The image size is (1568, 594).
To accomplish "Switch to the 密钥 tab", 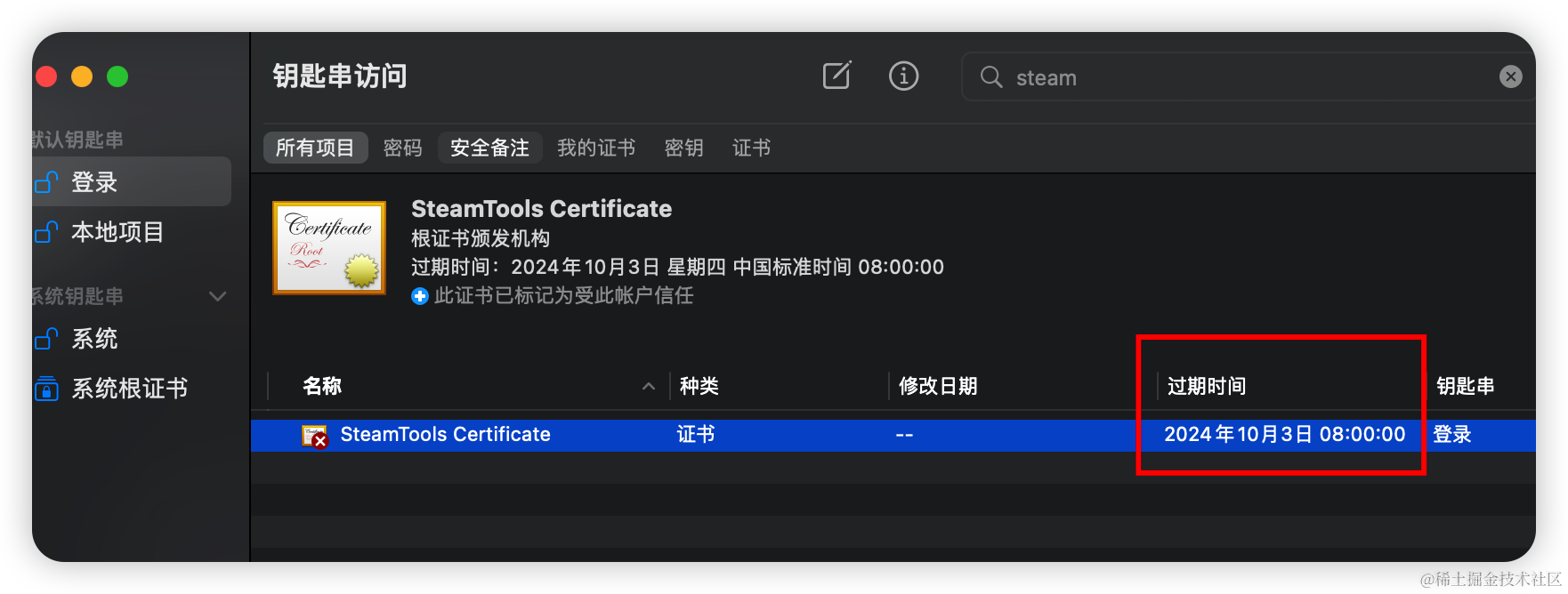I will pyautogui.click(x=683, y=148).
